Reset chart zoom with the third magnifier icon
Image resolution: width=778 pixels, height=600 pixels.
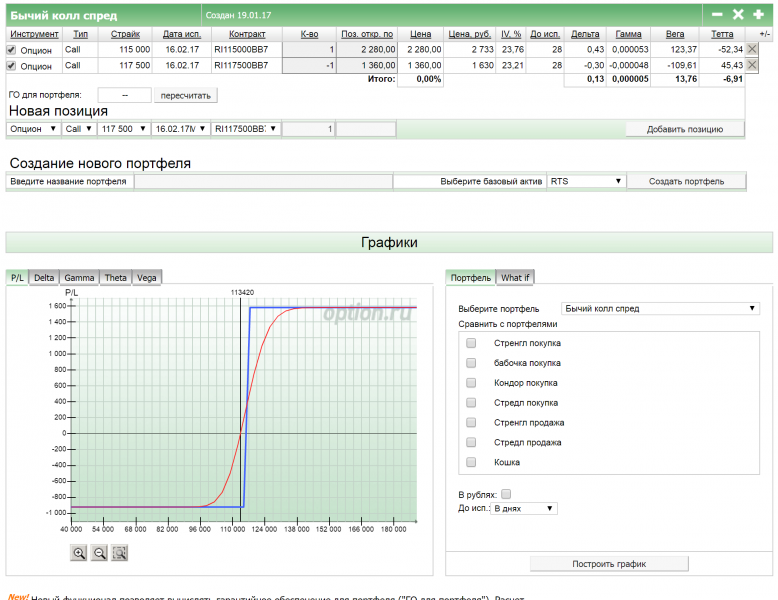click(x=120, y=552)
